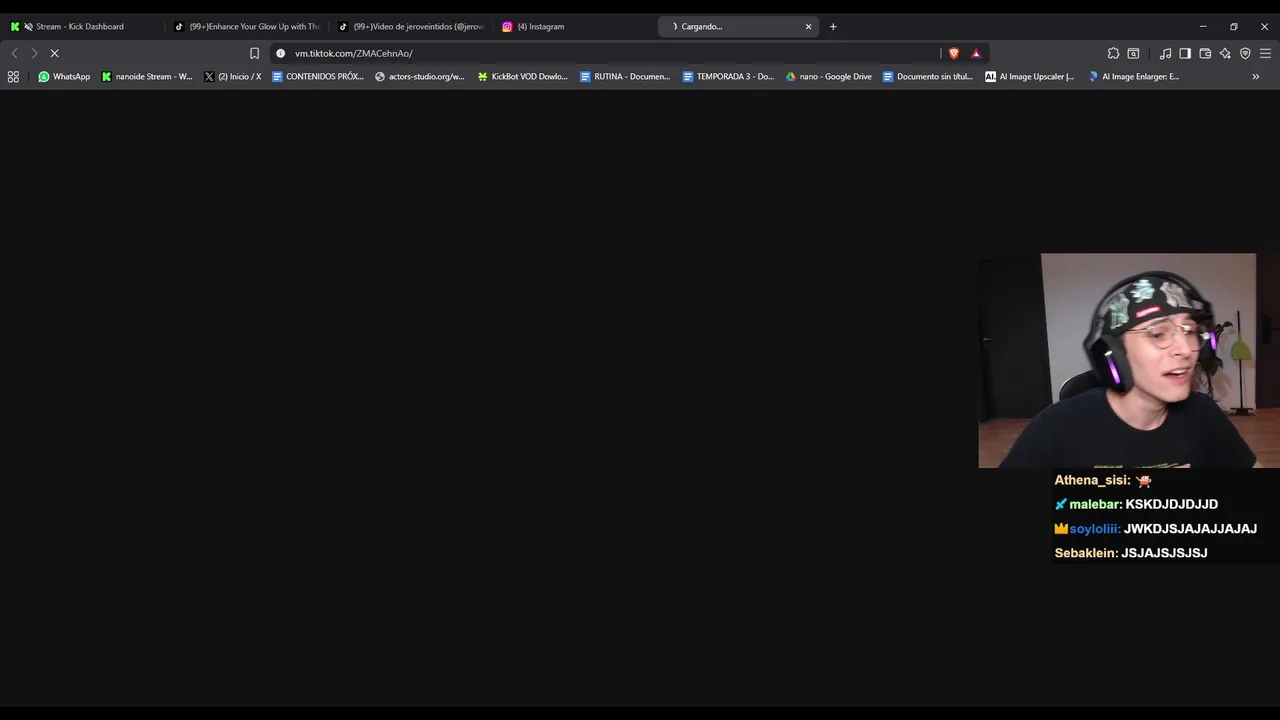
Task: Open Brave VPN shield icon
Action: pyautogui.click(x=1245, y=53)
